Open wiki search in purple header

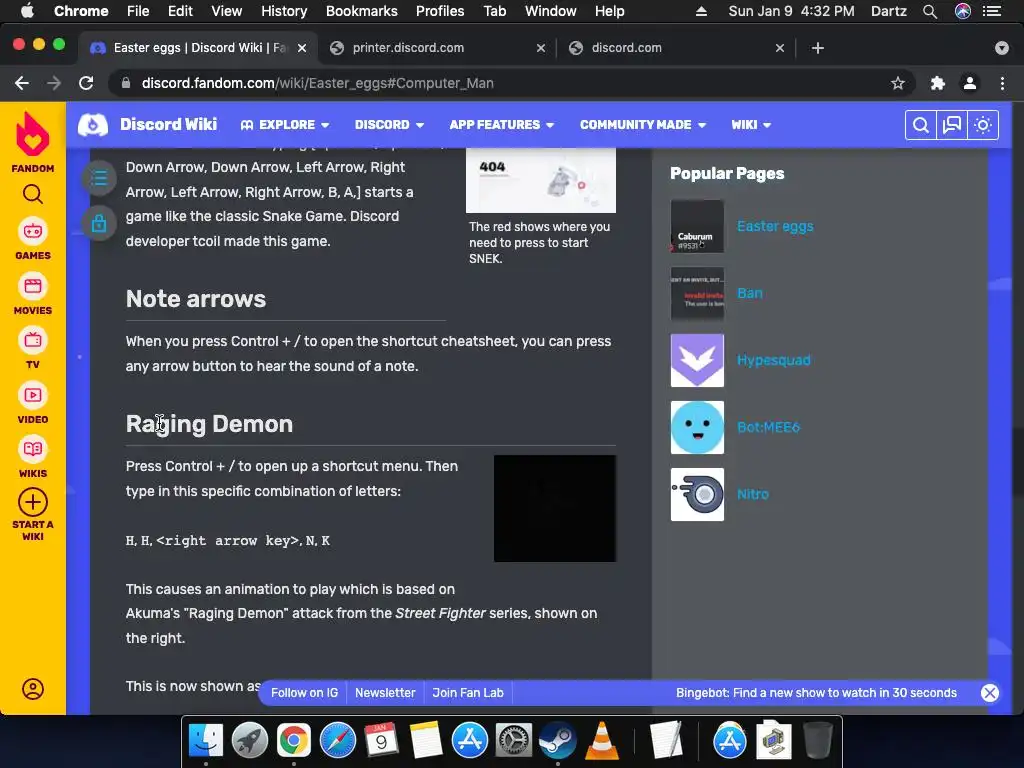920,125
